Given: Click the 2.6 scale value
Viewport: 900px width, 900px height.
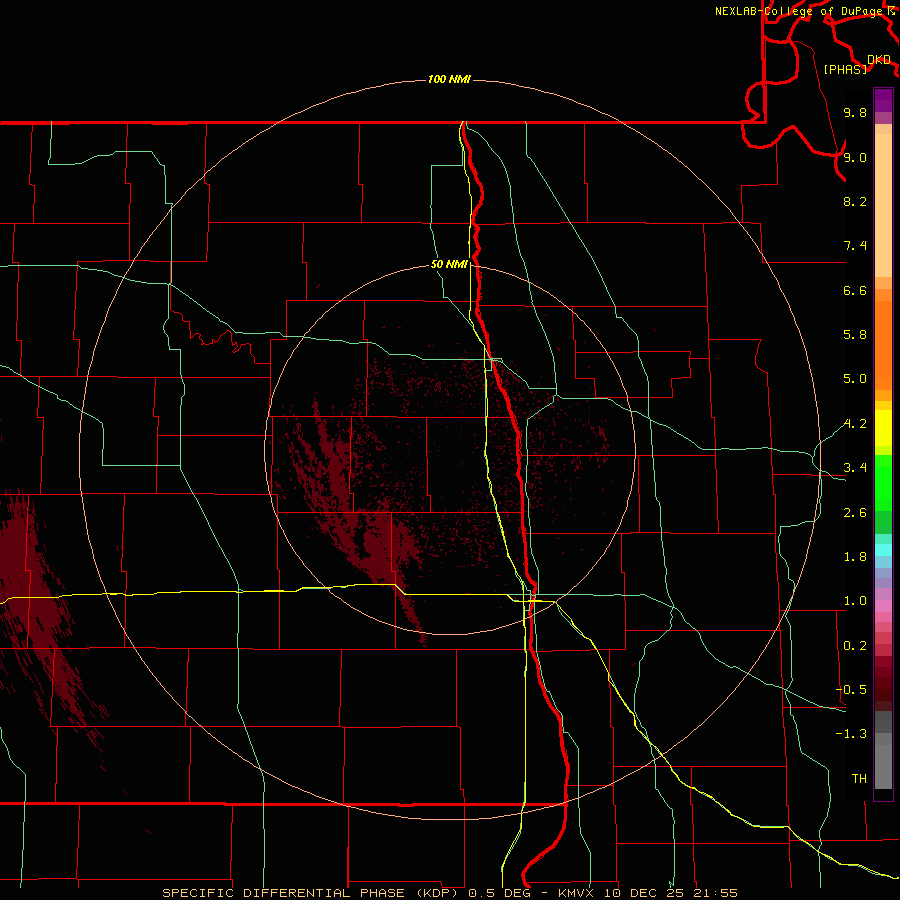Looking at the screenshot, I should [855, 513].
